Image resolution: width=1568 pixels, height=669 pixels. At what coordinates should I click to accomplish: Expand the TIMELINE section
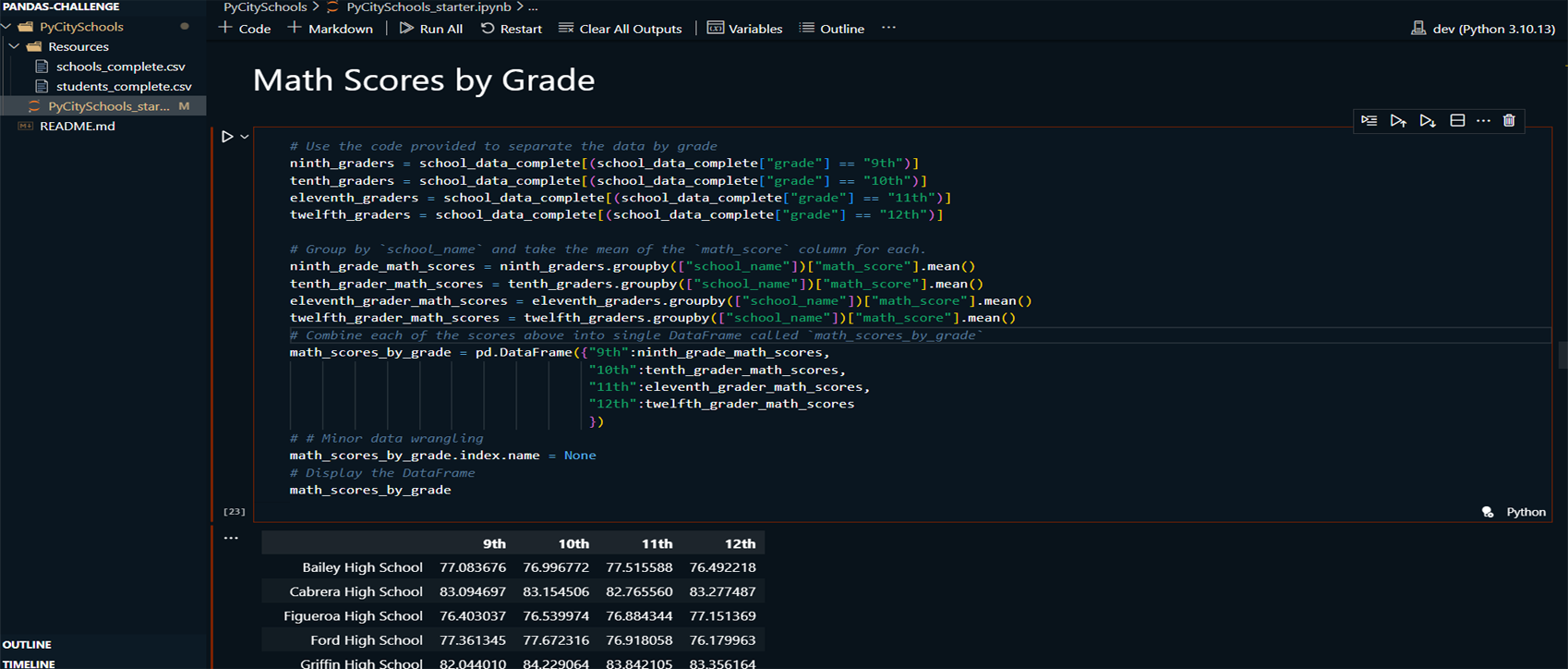tap(29, 663)
